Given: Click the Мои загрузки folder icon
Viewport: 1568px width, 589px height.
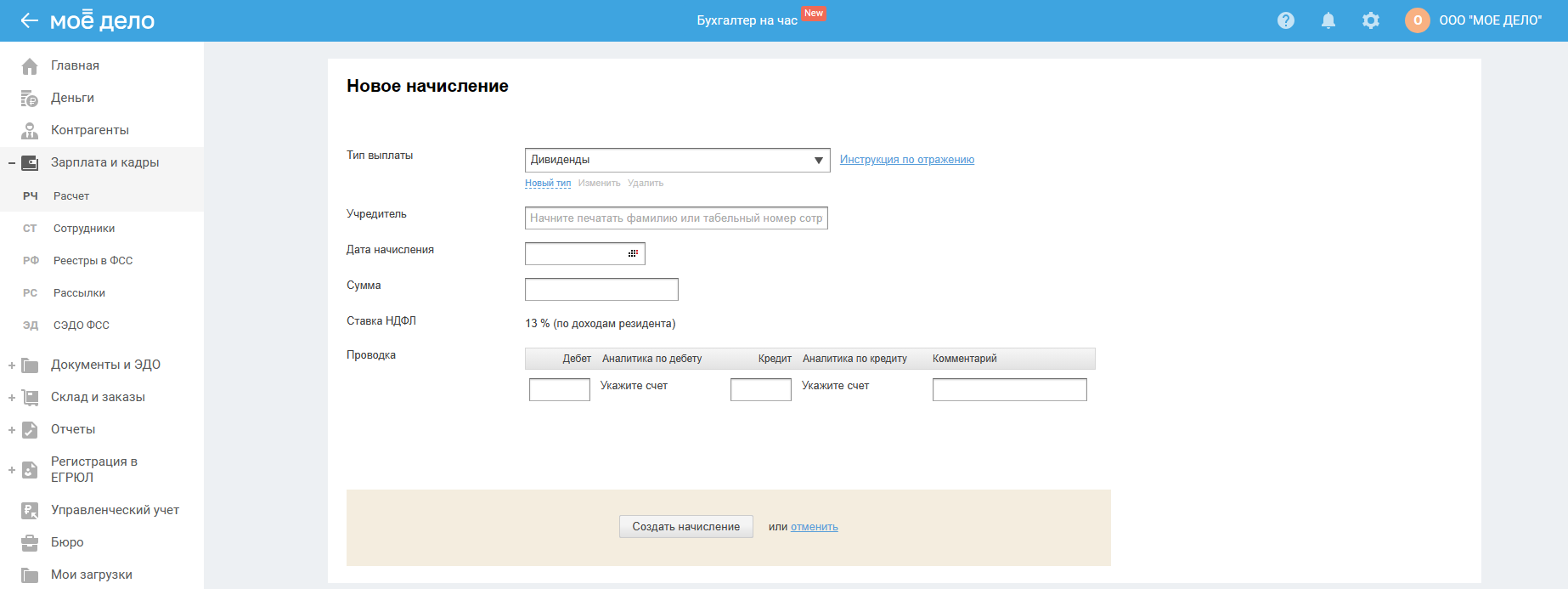Looking at the screenshot, I should click(x=30, y=575).
